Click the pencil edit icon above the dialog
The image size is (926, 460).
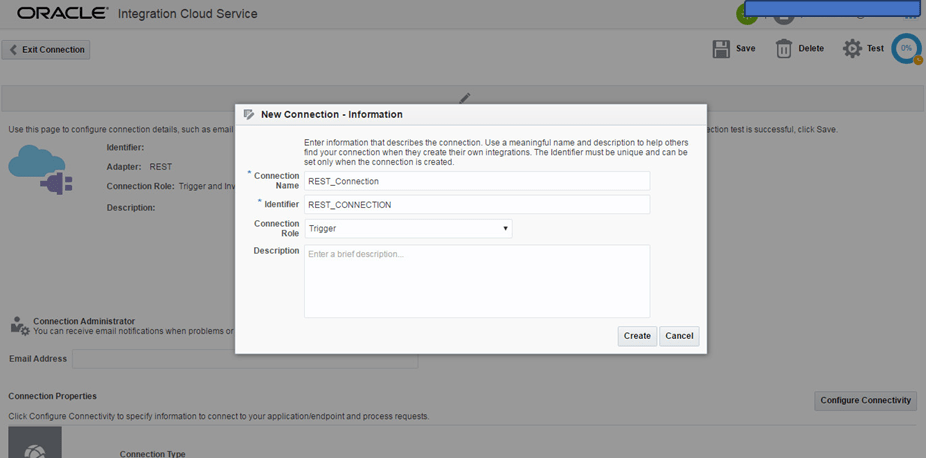click(x=465, y=98)
